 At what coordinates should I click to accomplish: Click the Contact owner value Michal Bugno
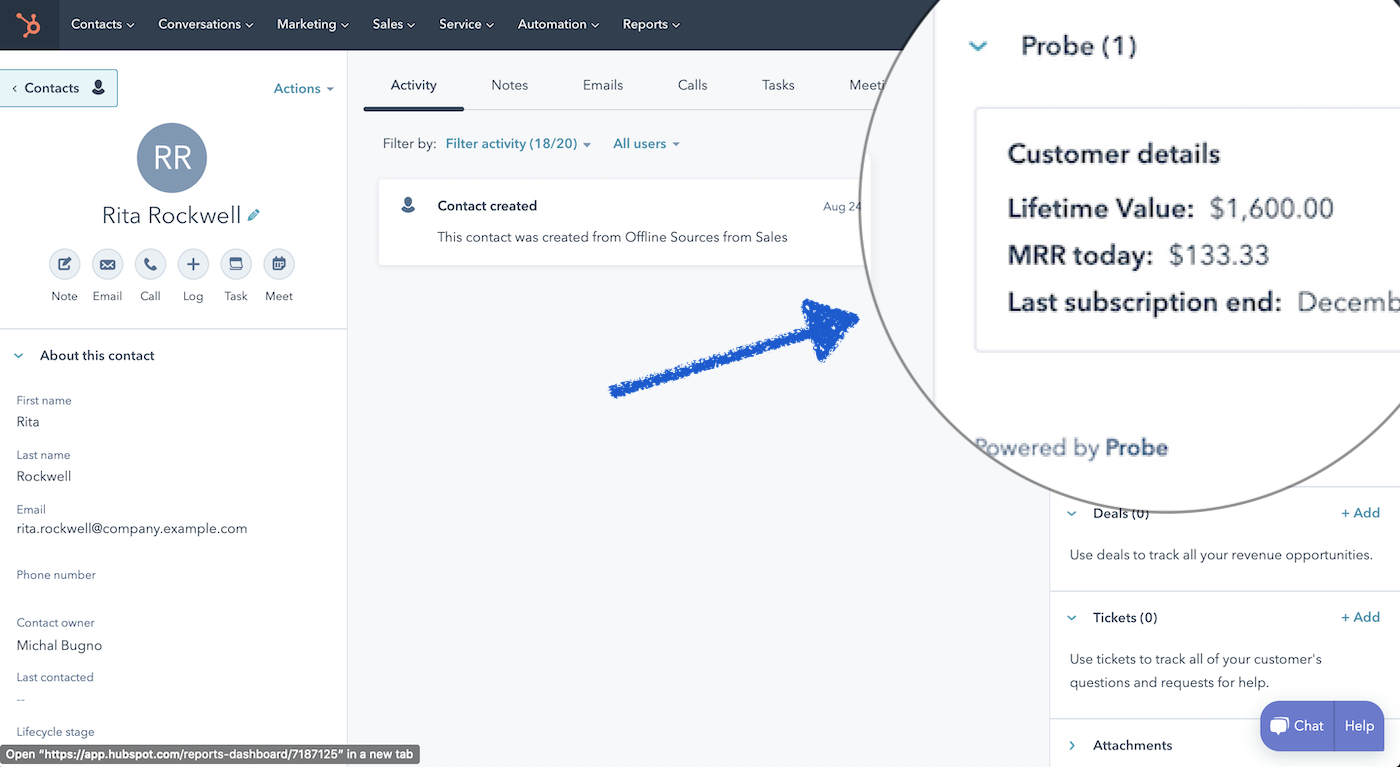tap(59, 646)
